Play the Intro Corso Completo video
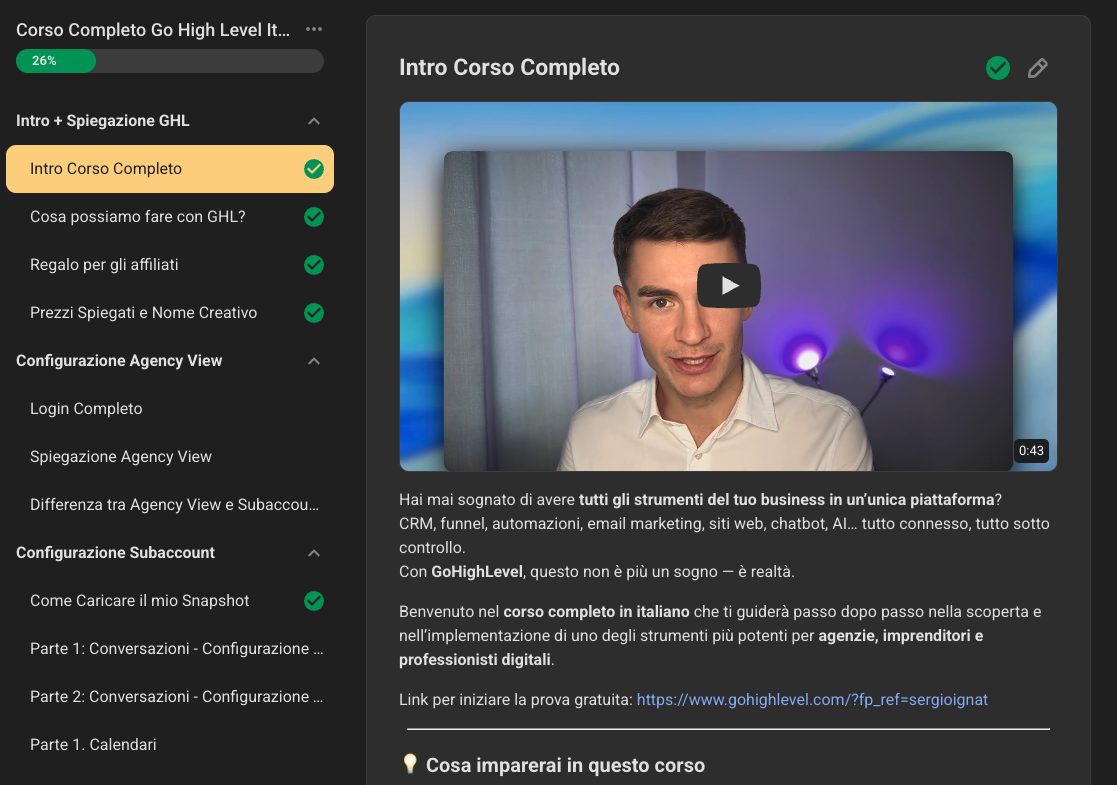Image resolution: width=1117 pixels, height=785 pixels. (x=728, y=286)
